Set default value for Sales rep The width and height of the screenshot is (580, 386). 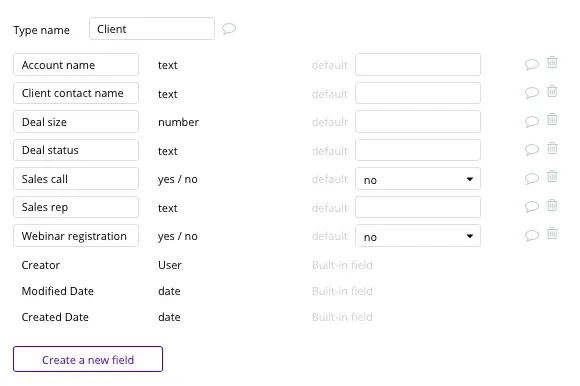tap(418, 207)
